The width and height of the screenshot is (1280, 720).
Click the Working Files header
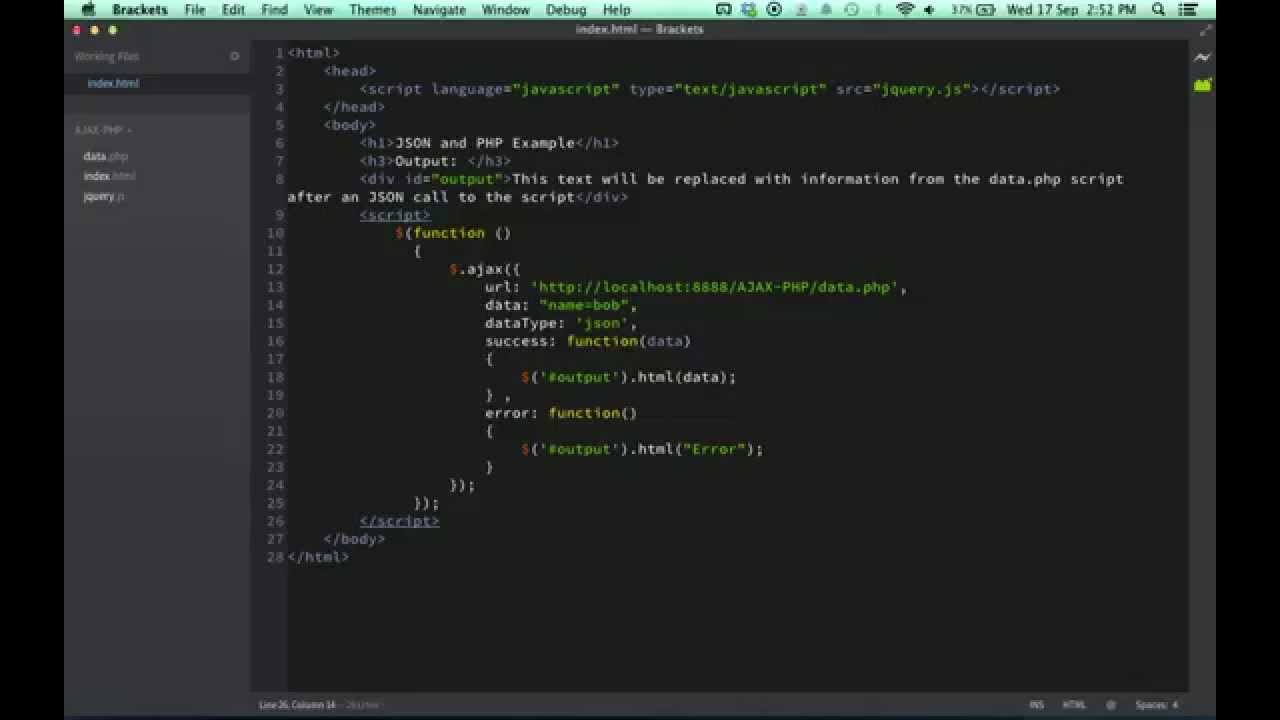[x=107, y=57]
